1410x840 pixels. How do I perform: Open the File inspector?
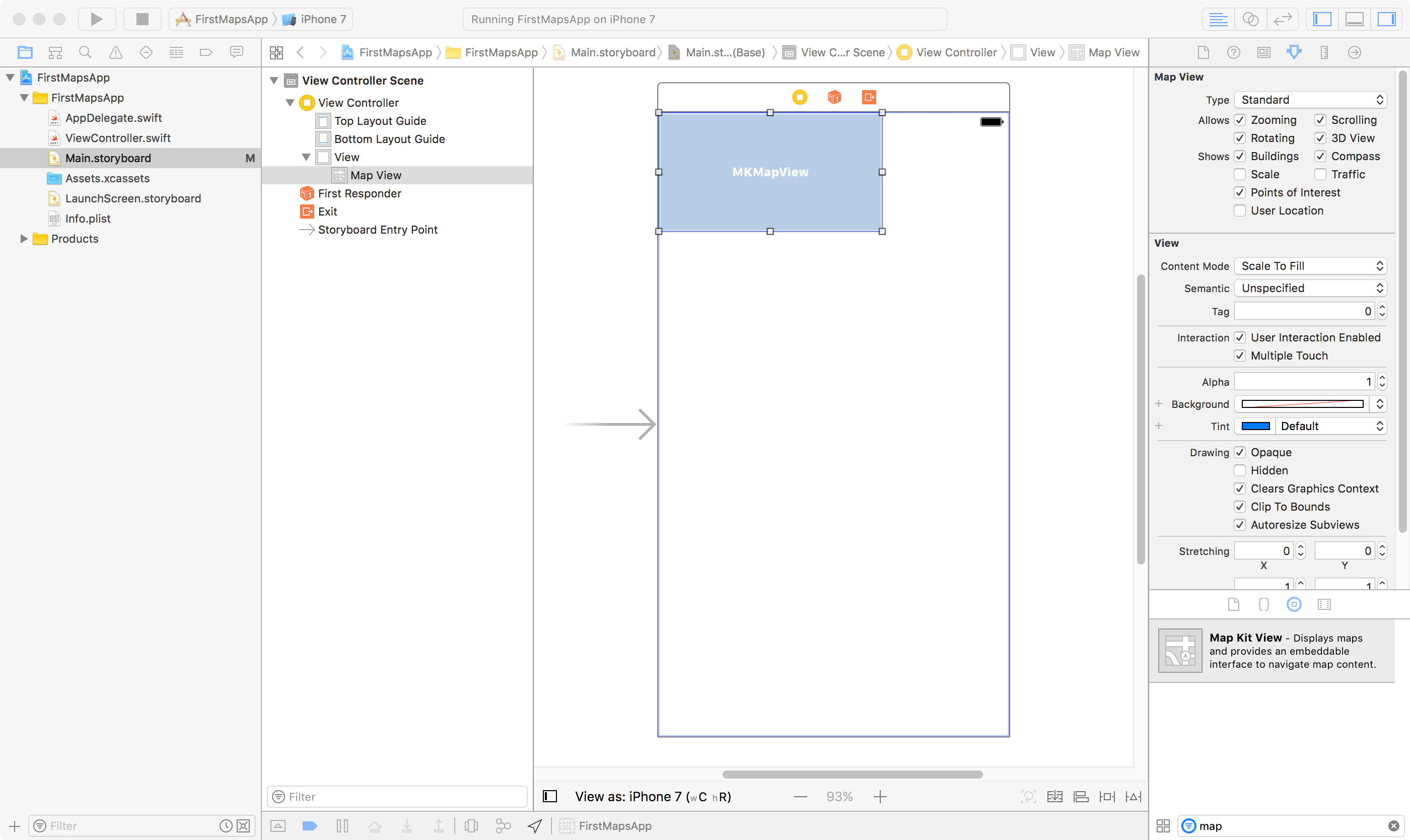tap(1204, 52)
